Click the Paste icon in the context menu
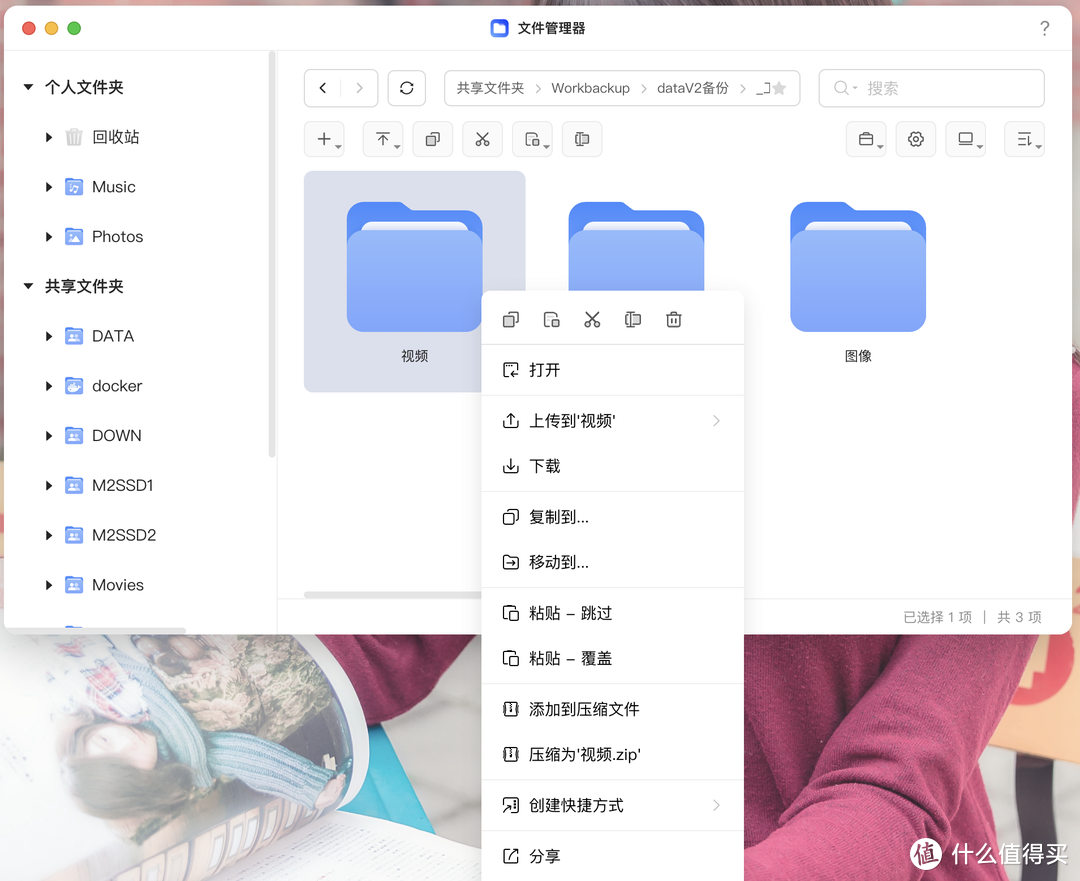This screenshot has width=1080, height=881. coord(551,319)
